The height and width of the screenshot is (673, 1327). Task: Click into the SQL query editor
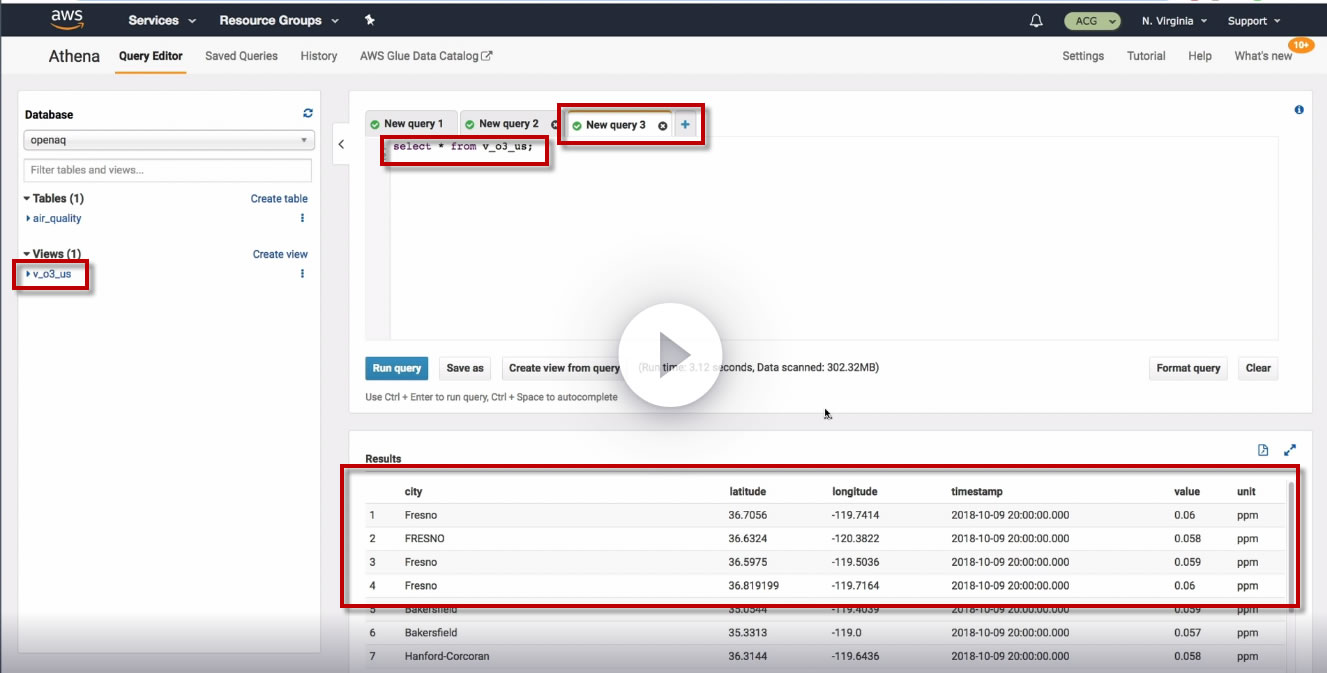pyautogui.click(x=833, y=239)
